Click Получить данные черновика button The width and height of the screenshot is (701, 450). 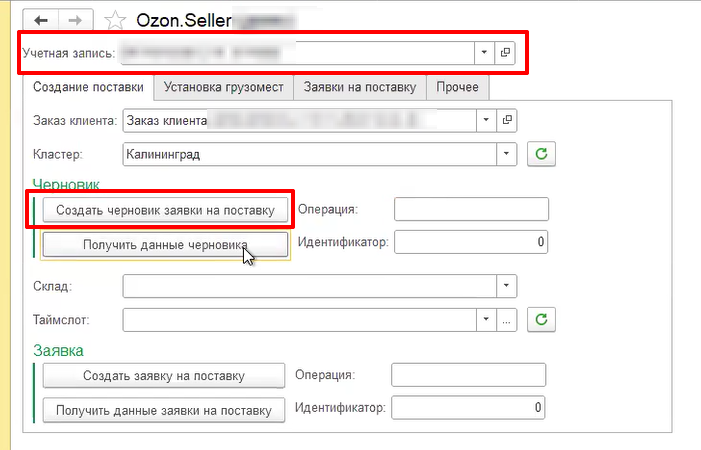(165, 244)
